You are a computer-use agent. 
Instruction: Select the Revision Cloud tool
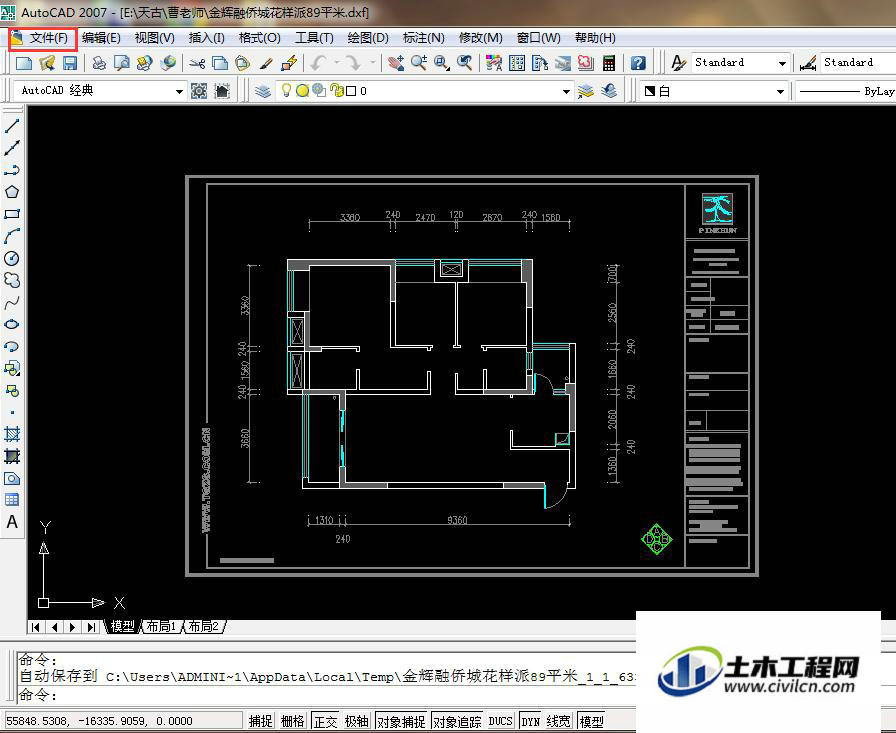click(12, 280)
